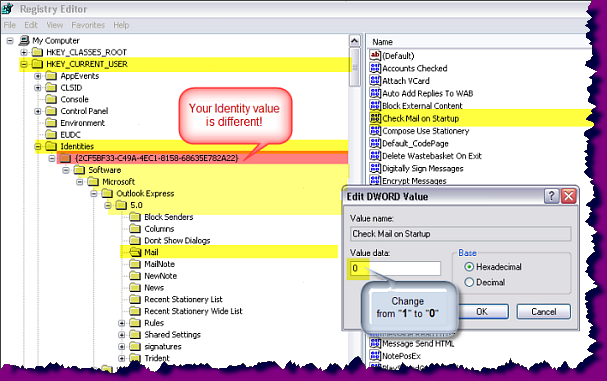Expand the CLSID key
This screenshot has height=381, width=607.
pos(38,88)
